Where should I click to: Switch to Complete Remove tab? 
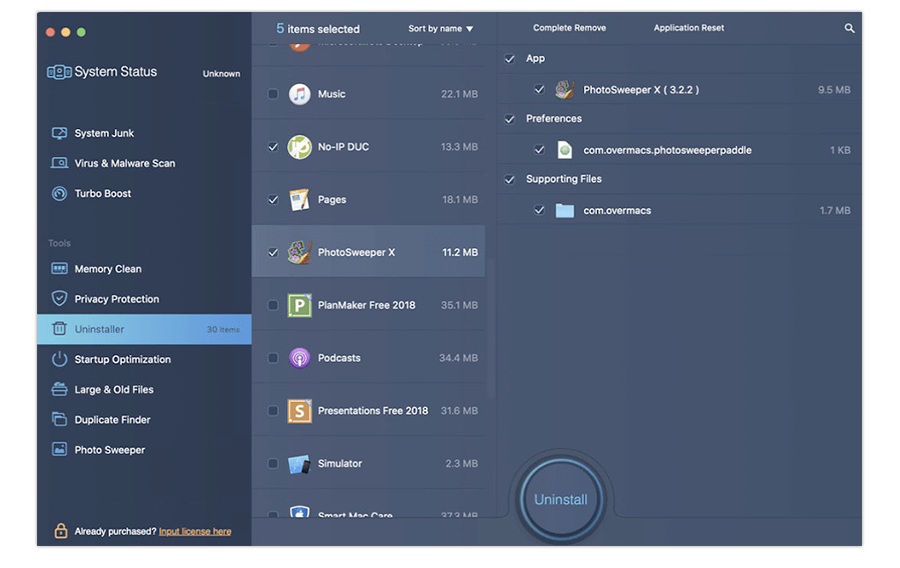pyautogui.click(x=569, y=28)
